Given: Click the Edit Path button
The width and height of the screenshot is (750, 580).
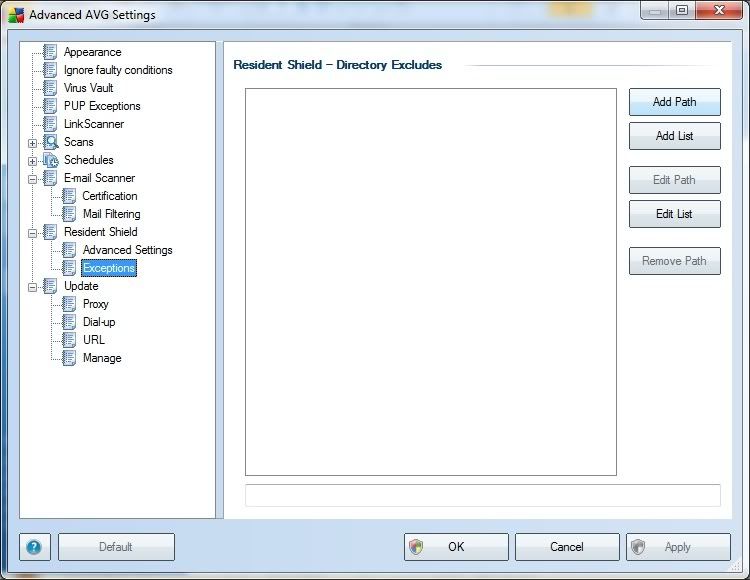Looking at the screenshot, I should [x=674, y=180].
